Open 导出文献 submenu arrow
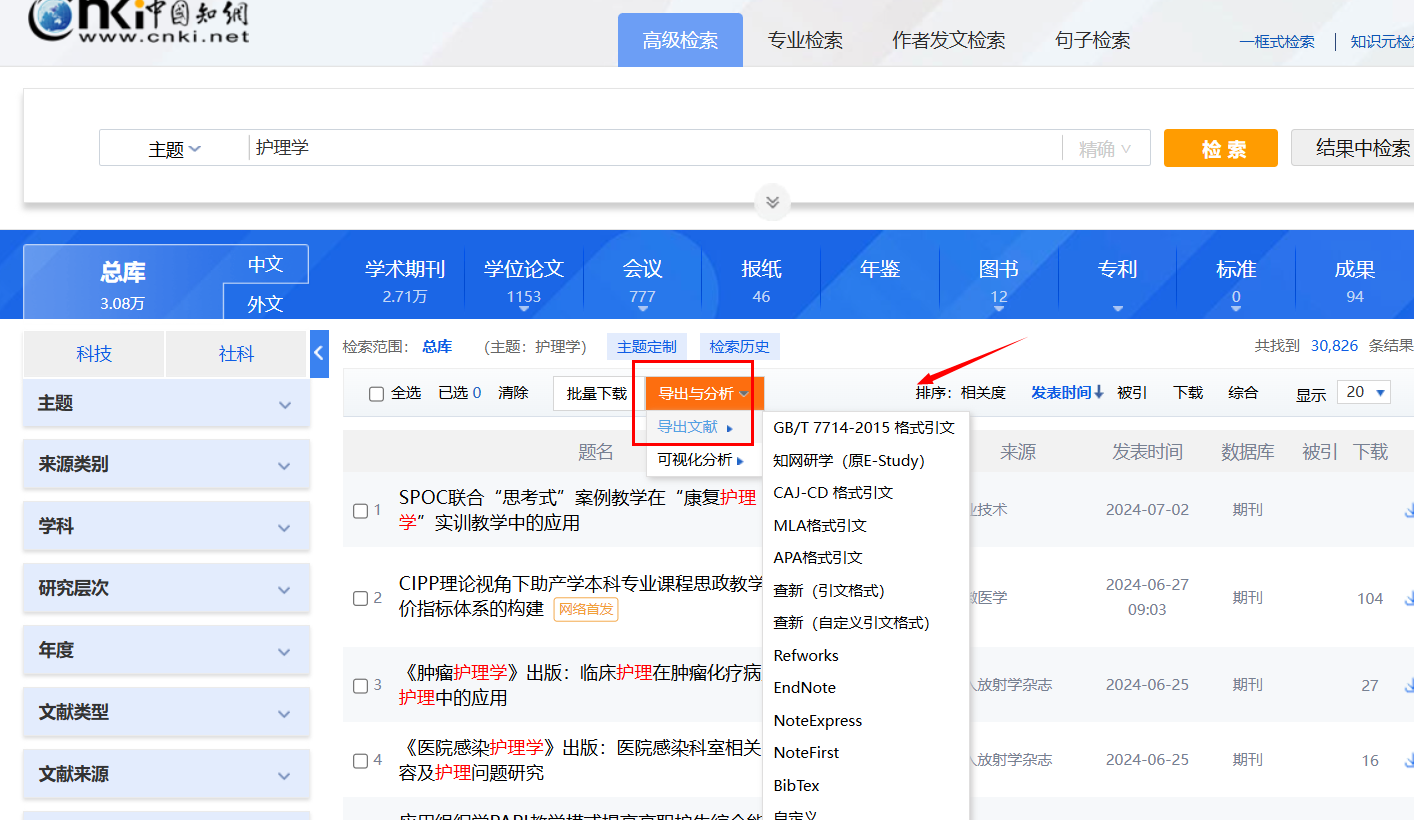 point(730,428)
